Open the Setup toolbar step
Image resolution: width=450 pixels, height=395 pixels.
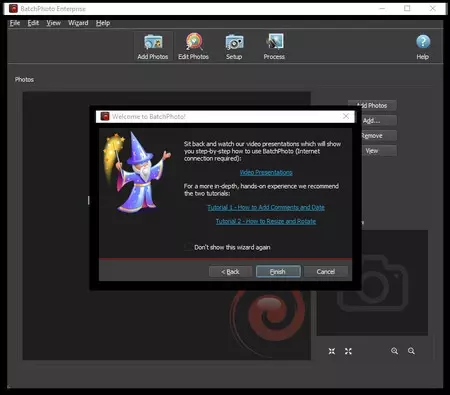pos(234,47)
